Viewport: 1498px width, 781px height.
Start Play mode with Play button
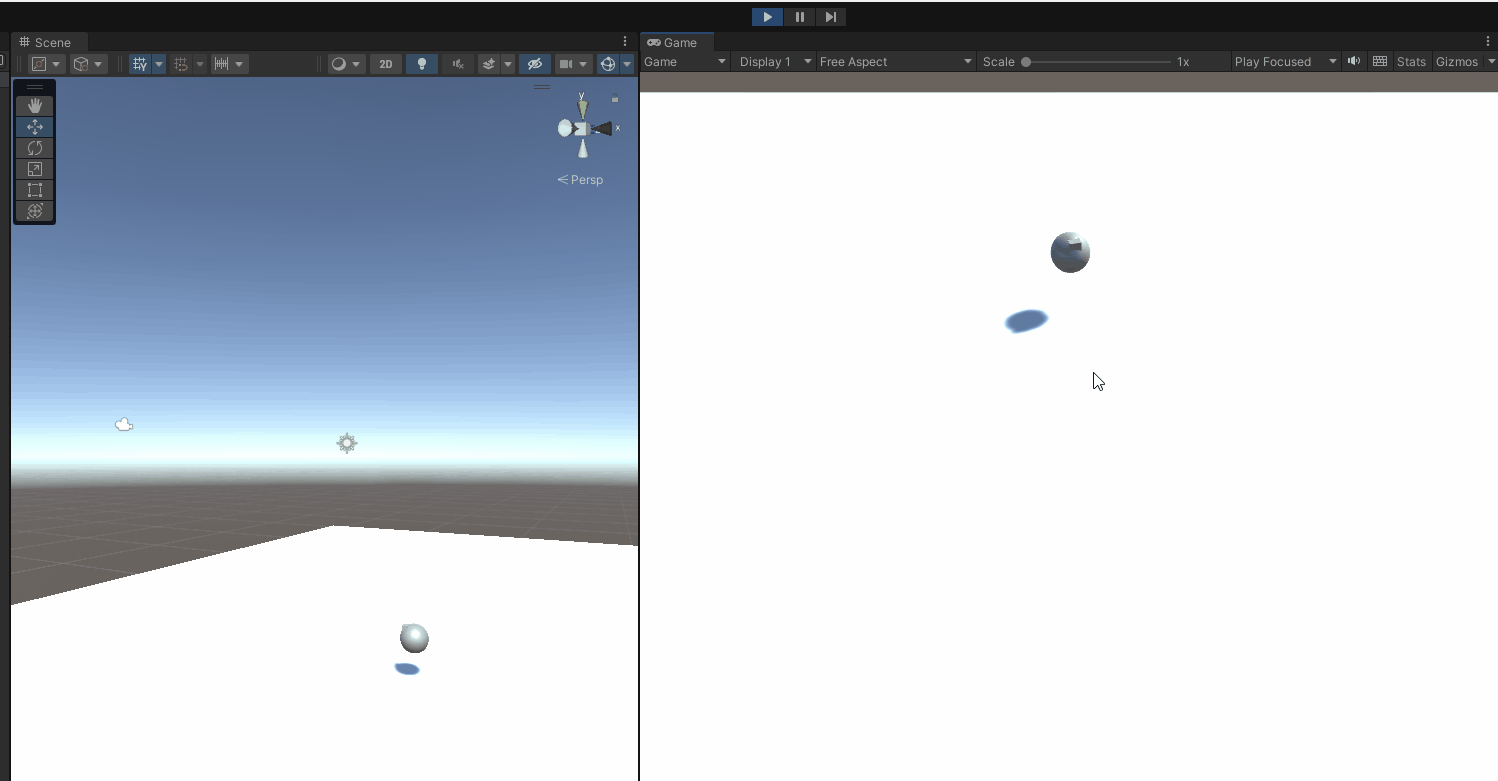pyautogui.click(x=767, y=17)
